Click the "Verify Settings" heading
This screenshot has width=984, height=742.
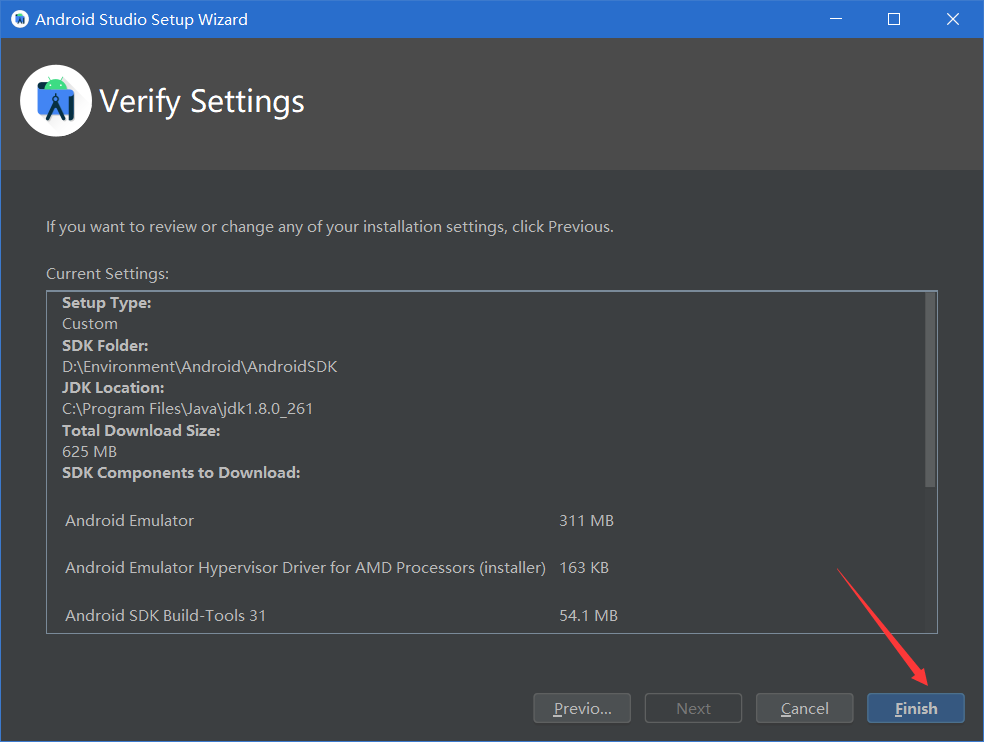coord(202,101)
